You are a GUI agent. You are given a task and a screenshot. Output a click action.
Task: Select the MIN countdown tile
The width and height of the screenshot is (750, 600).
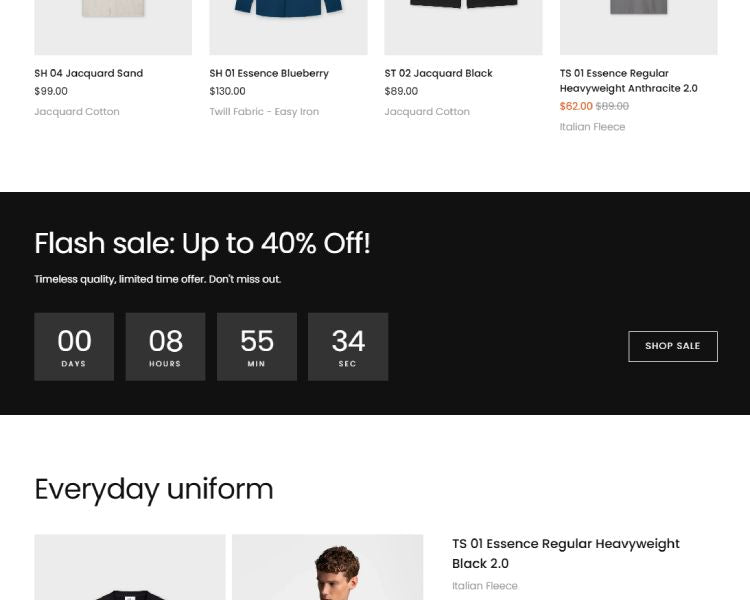tap(257, 346)
